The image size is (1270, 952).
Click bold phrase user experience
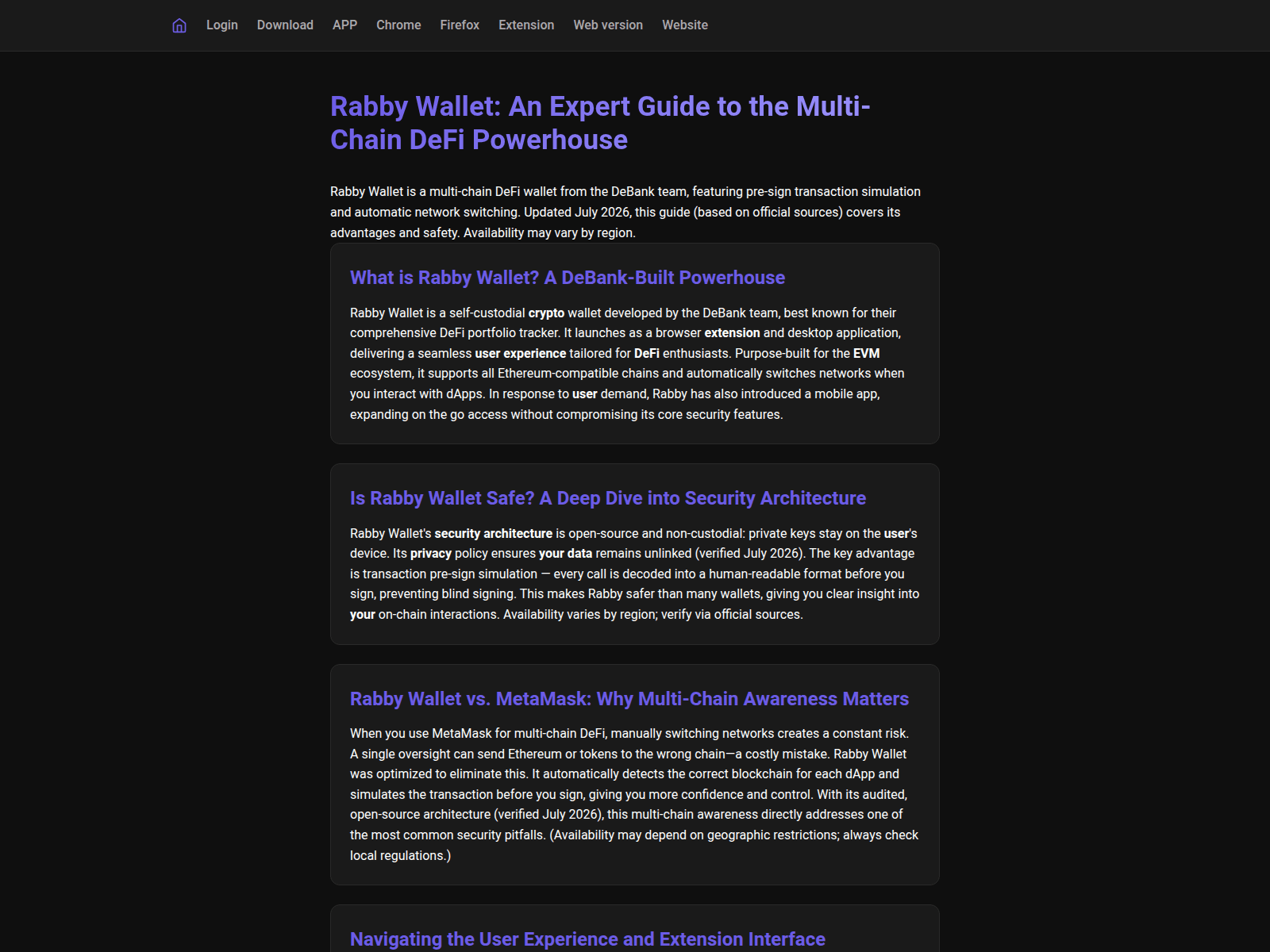coord(521,354)
